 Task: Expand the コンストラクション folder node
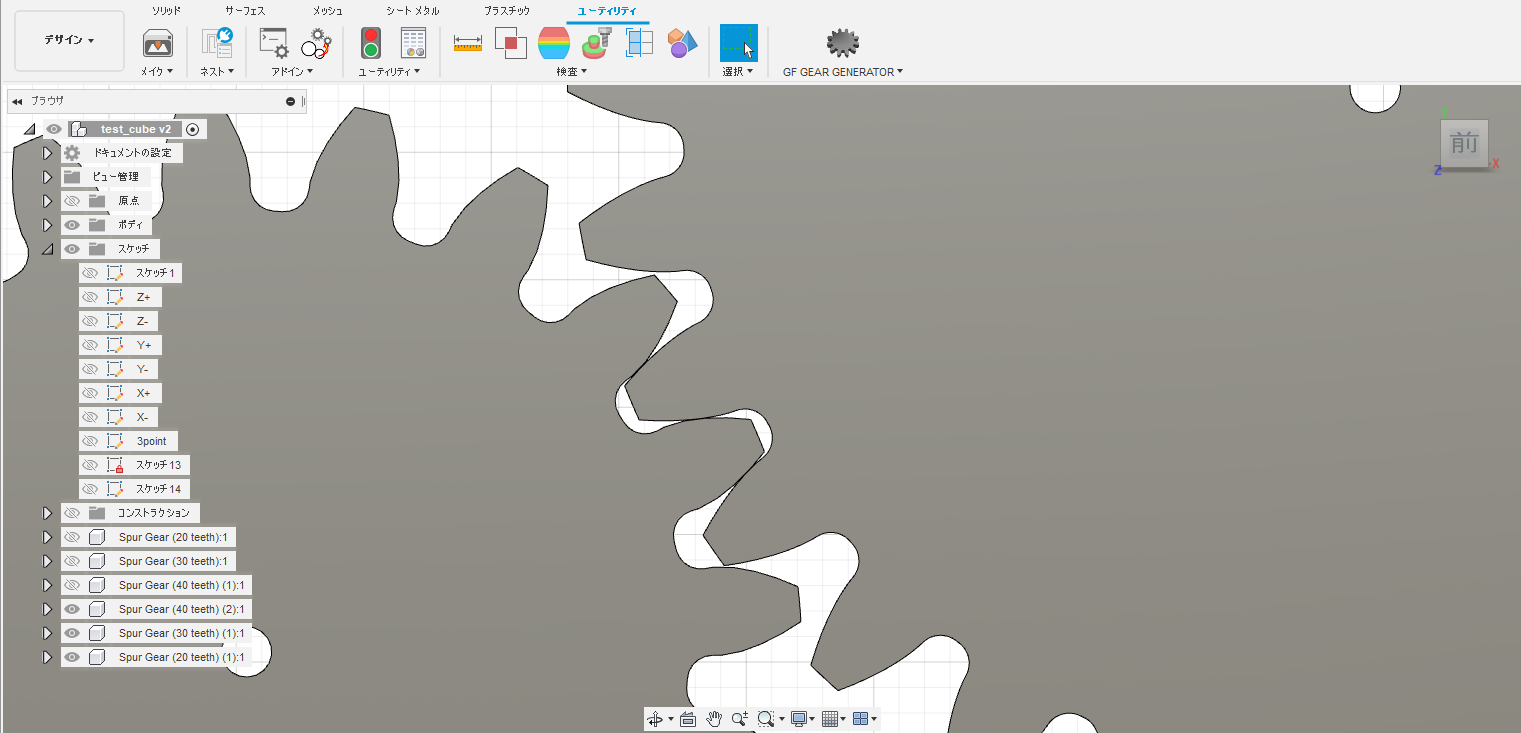pos(47,513)
